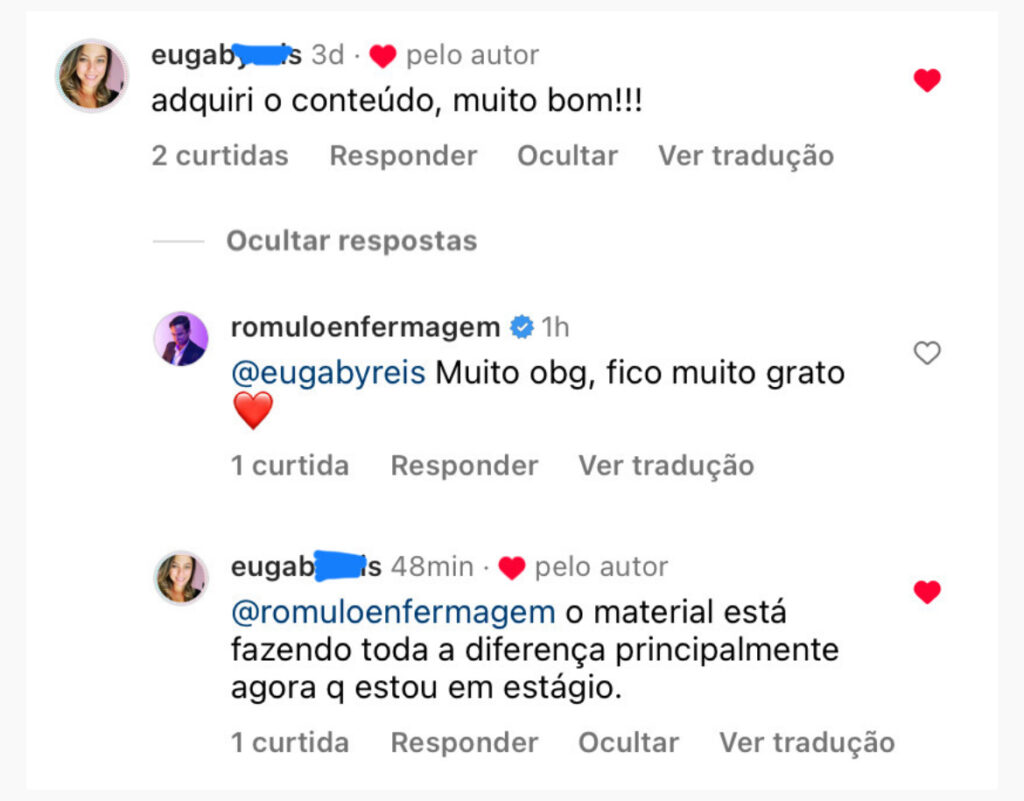
Task: Collapse replies via Ocultar respostas
Action: (351, 241)
